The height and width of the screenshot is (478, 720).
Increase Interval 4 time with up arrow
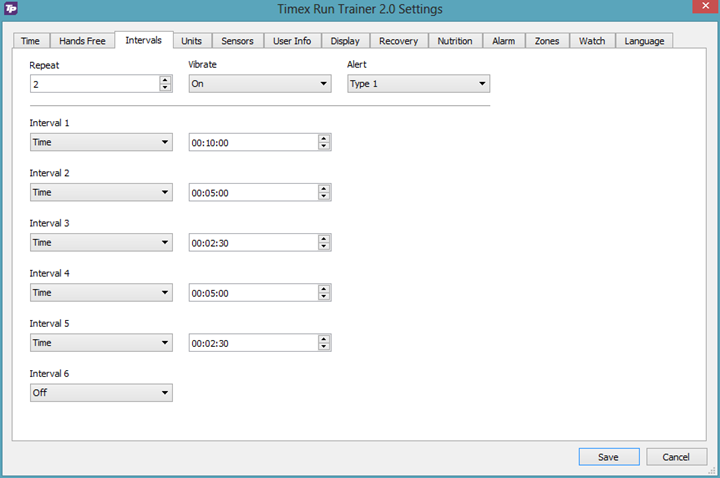click(324, 289)
